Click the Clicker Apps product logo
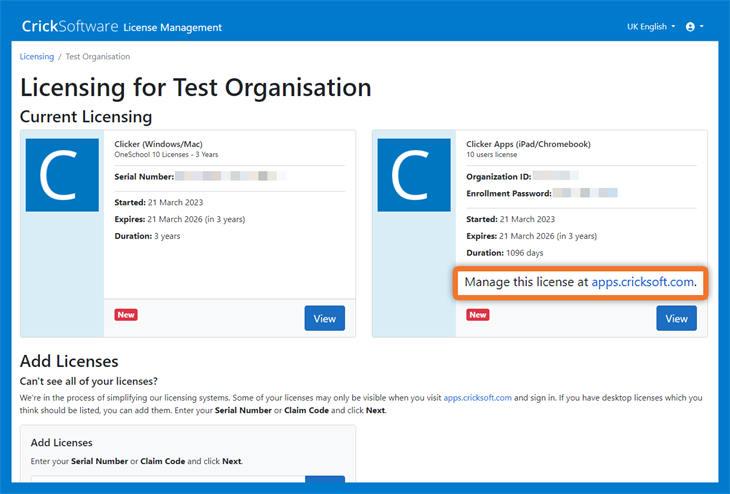Viewport: 730px width, 494px height. (413, 175)
